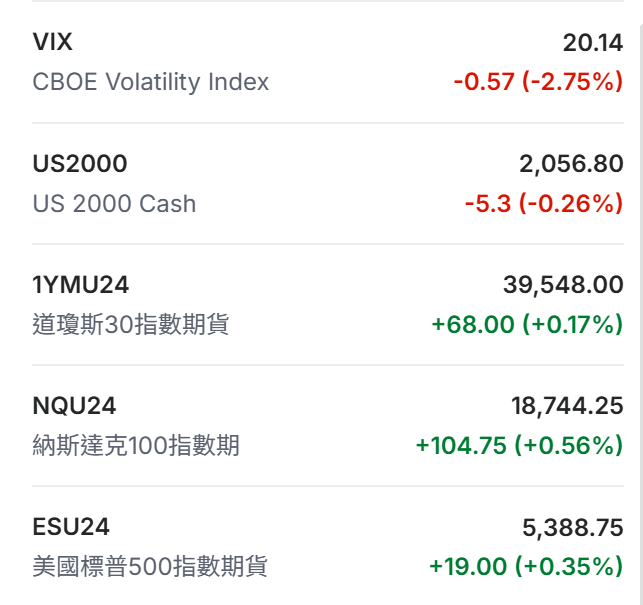Open the VIX ticker symbol
643x605 pixels.
pos(53,42)
